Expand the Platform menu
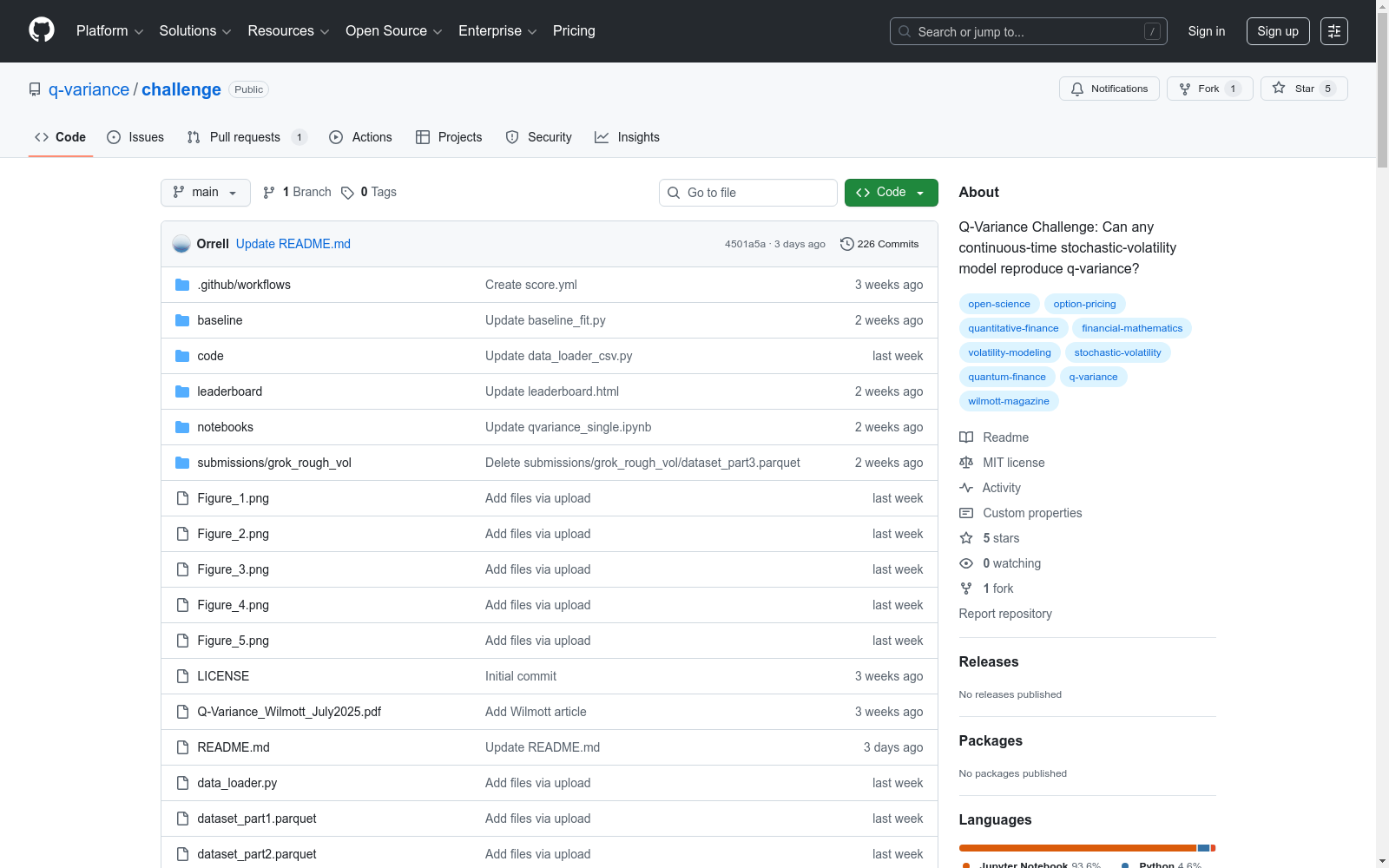 click(110, 31)
